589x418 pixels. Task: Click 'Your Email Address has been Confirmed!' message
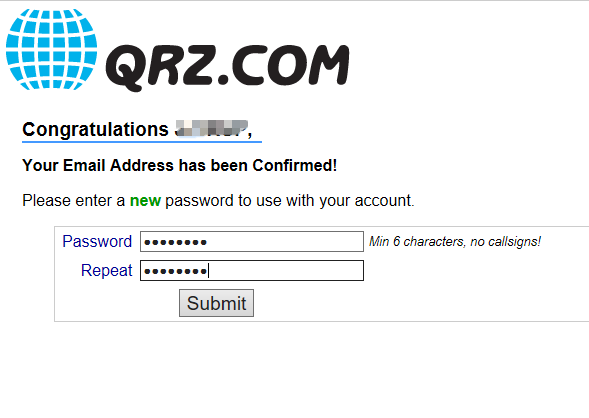click(180, 165)
